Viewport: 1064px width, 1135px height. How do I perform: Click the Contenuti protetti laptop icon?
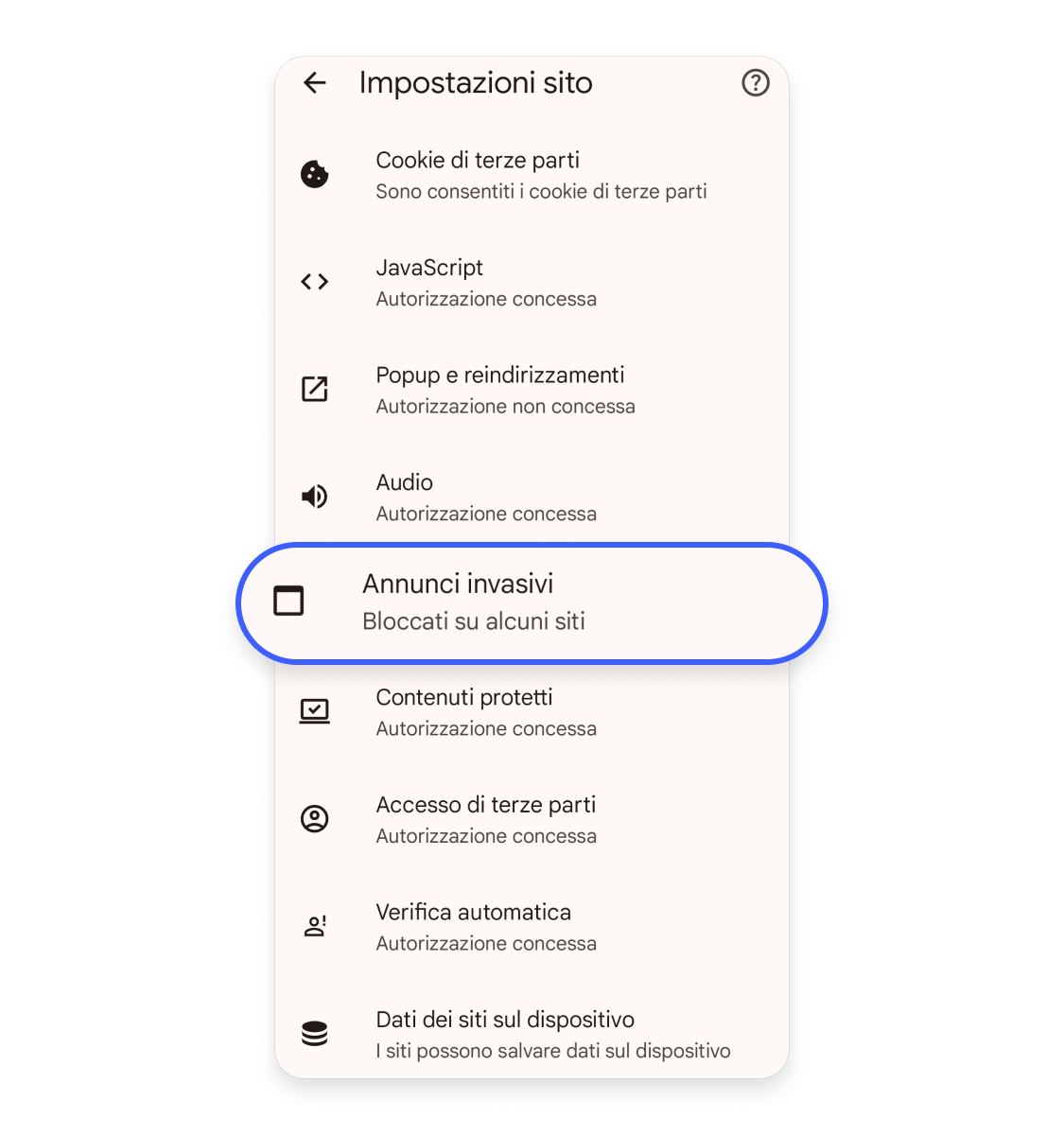pyautogui.click(x=315, y=710)
